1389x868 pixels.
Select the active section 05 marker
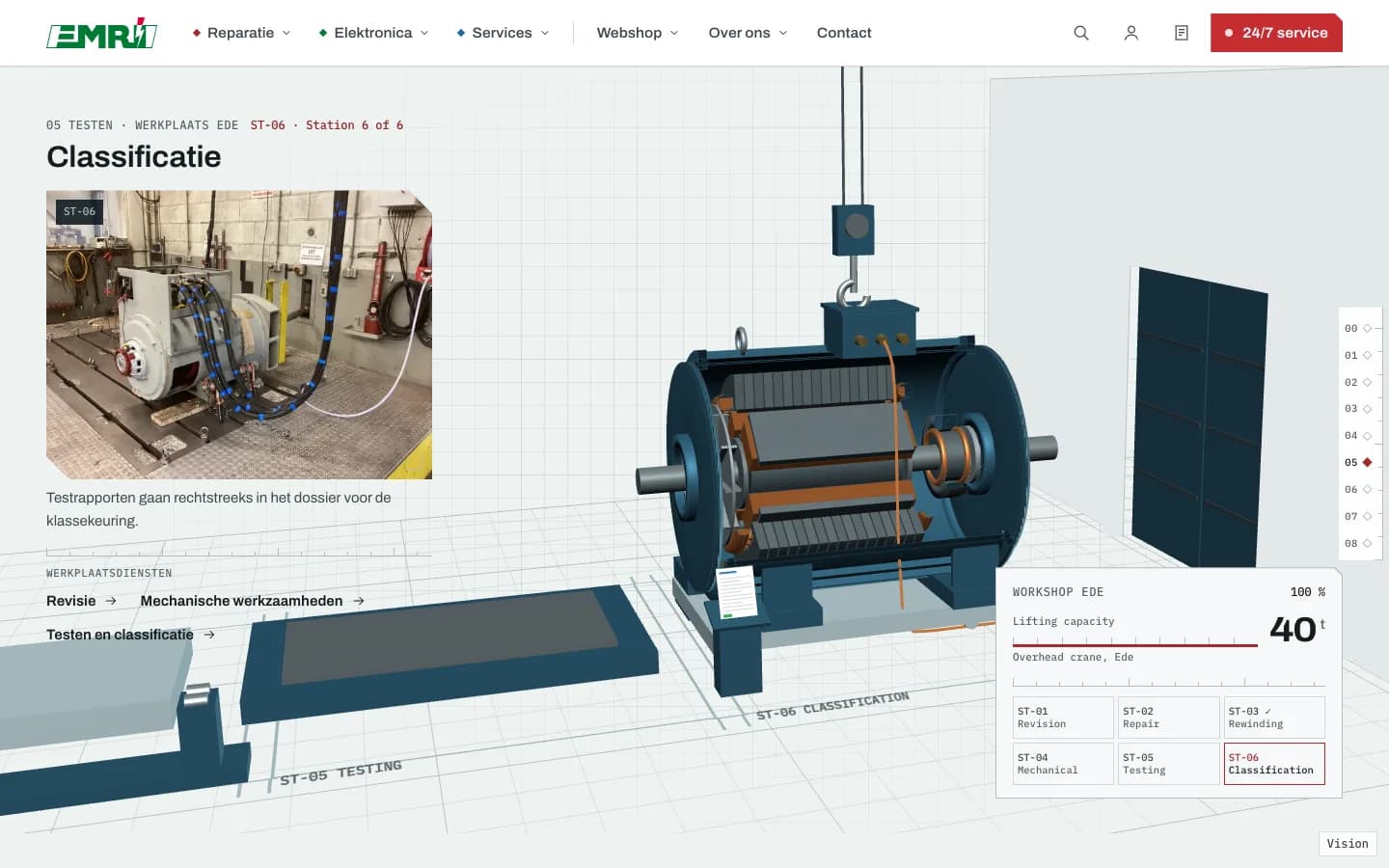[1358, 463]
